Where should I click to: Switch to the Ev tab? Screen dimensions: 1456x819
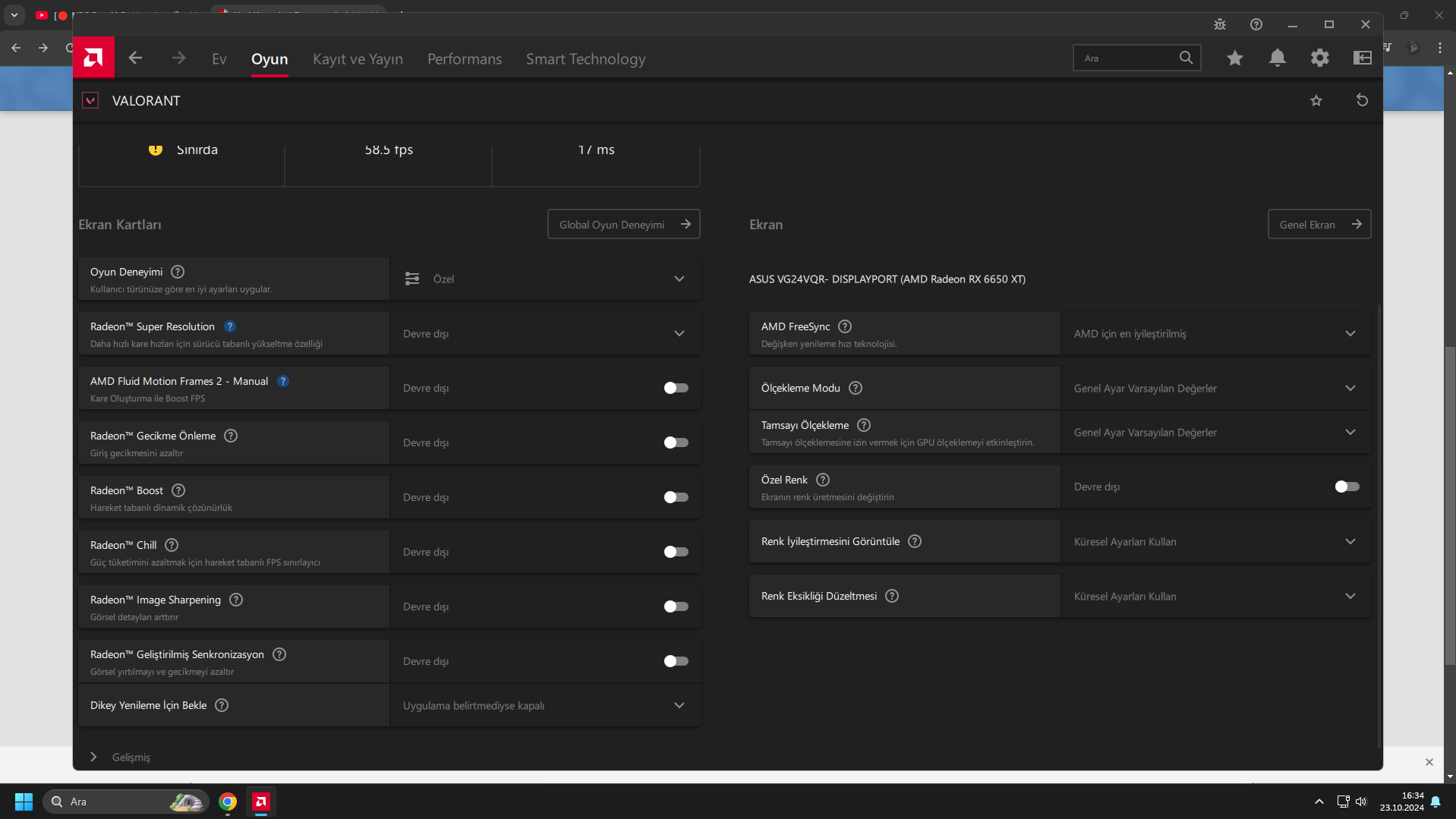219,58
